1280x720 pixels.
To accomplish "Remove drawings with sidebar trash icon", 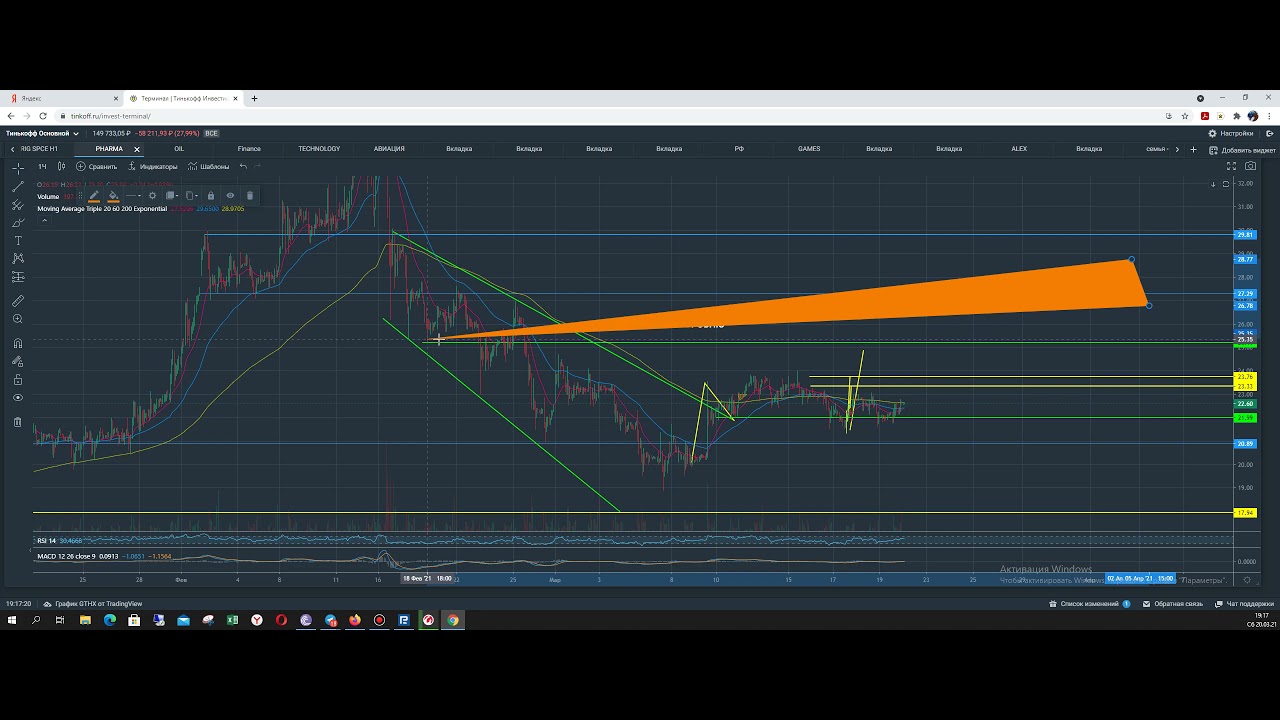I will click(17, 422).
